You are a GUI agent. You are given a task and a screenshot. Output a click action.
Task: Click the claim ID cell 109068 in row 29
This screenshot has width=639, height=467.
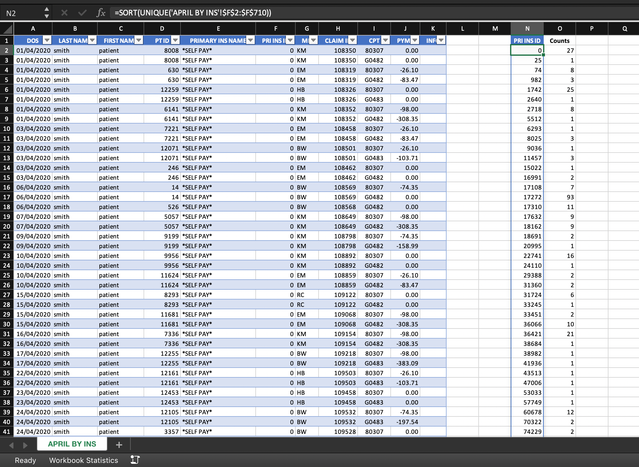click(x=338, y=314)
